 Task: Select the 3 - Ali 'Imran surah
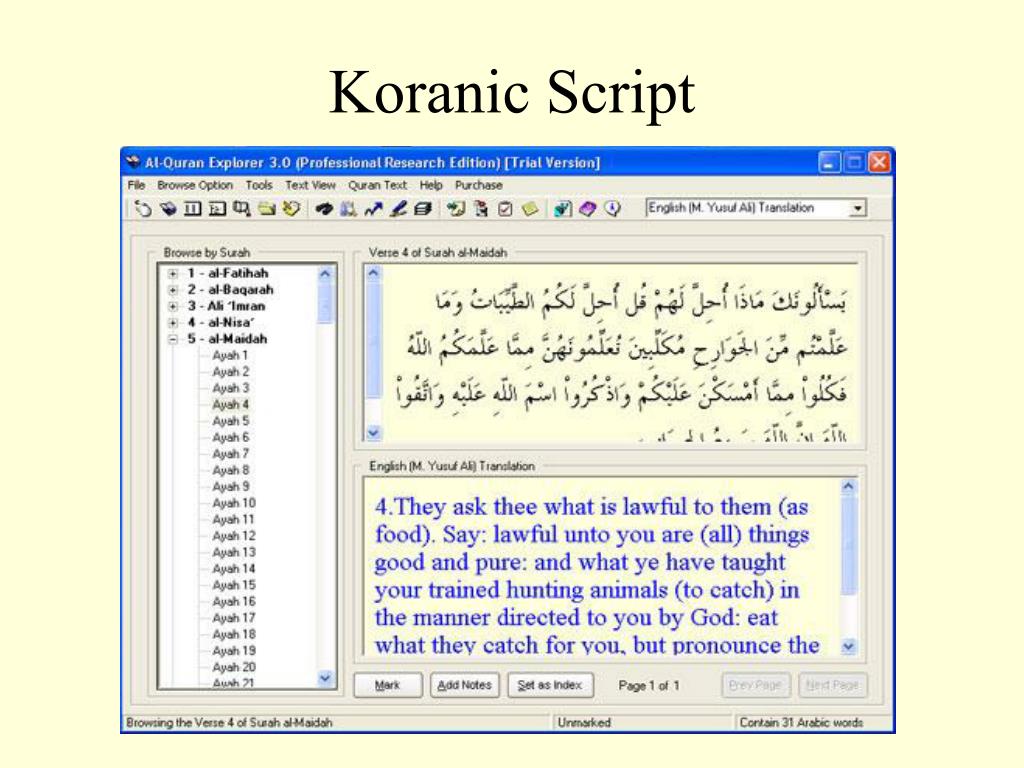pos(227,306)
